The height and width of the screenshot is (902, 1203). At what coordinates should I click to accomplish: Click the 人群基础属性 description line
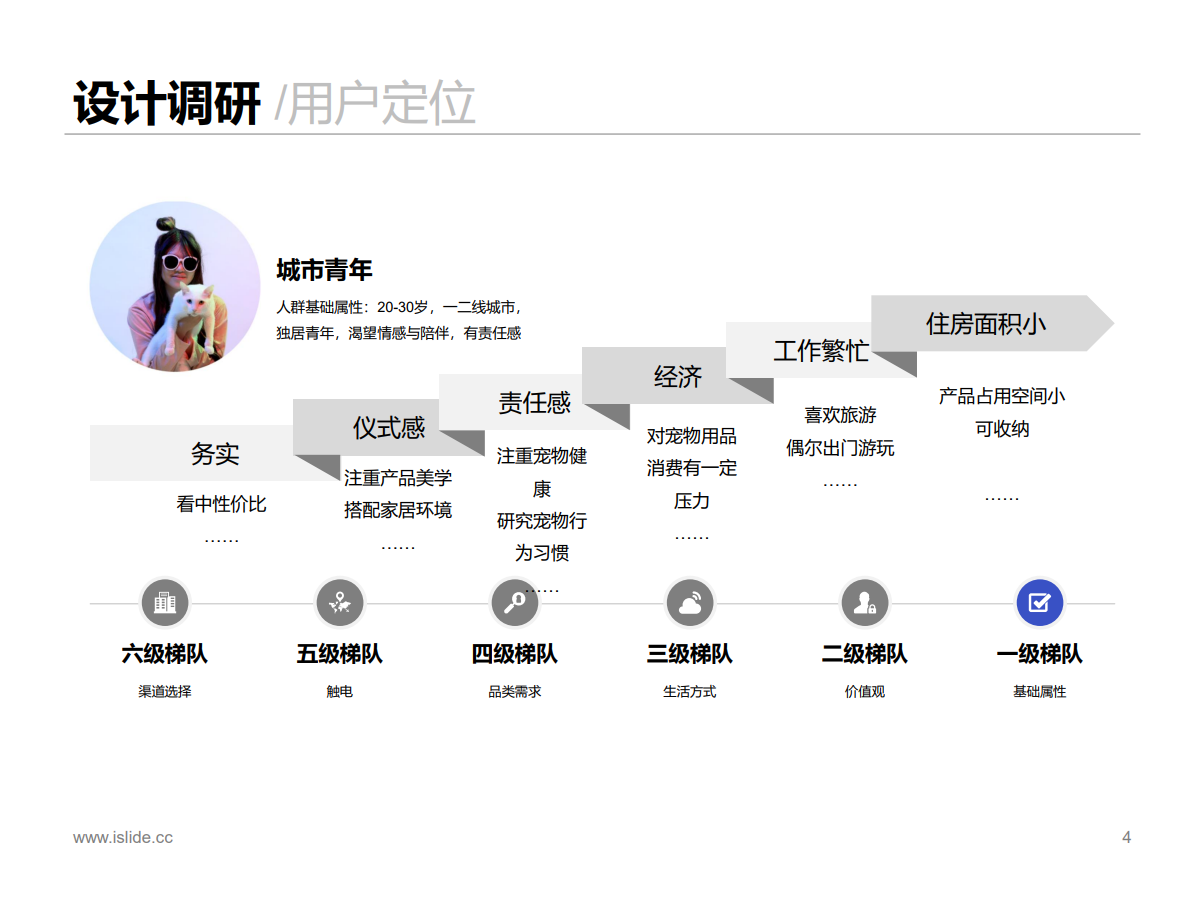[x=399, y=307]
